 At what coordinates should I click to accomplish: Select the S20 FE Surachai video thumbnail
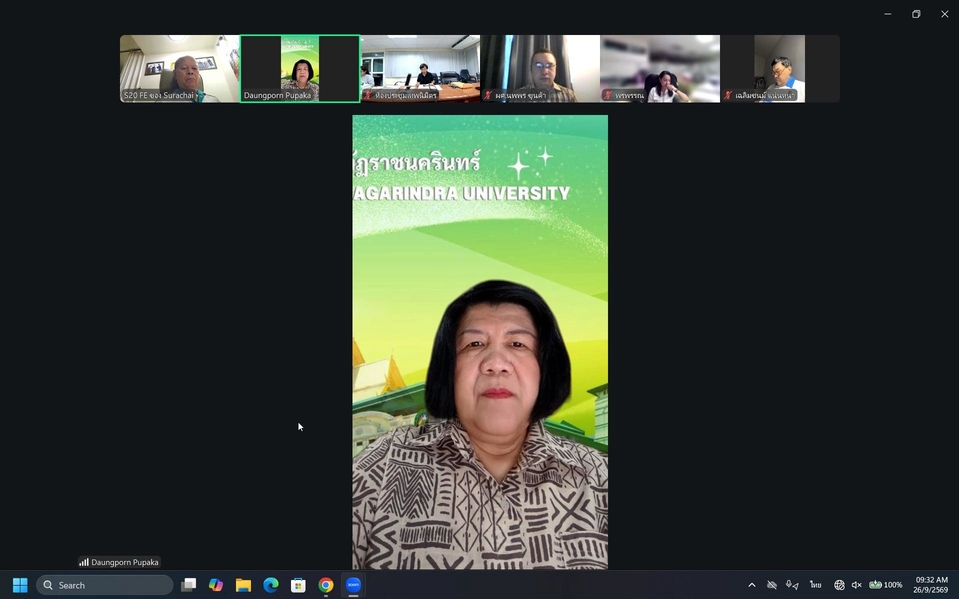[x=179, y=69]
